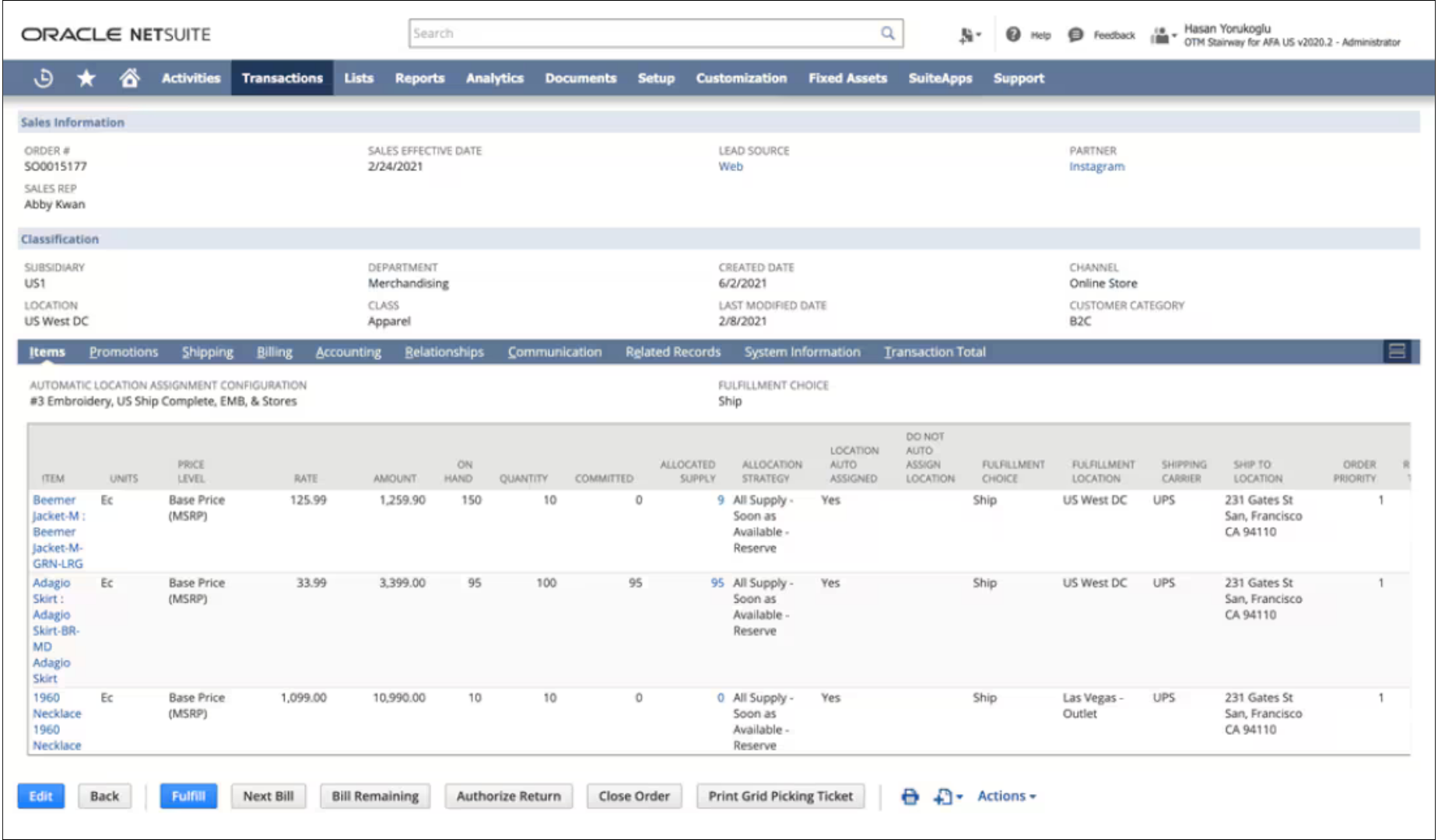Image resolution: width=1438 pixels, height=840 pixels.
Task: Click the Close Order button
Action: (x=634, y=796)
